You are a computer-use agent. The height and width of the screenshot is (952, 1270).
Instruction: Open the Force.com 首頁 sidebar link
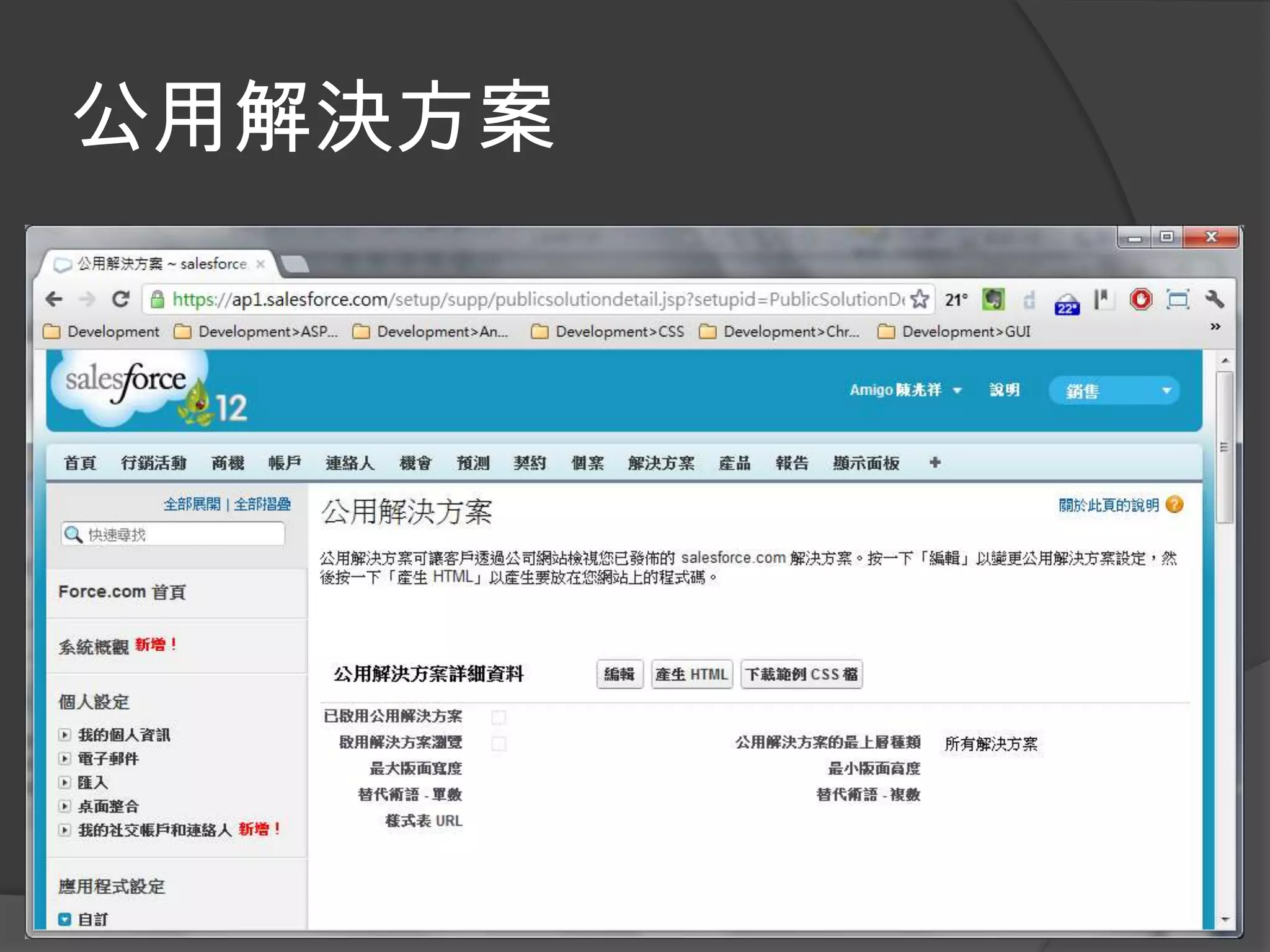[x=122, y=592]
